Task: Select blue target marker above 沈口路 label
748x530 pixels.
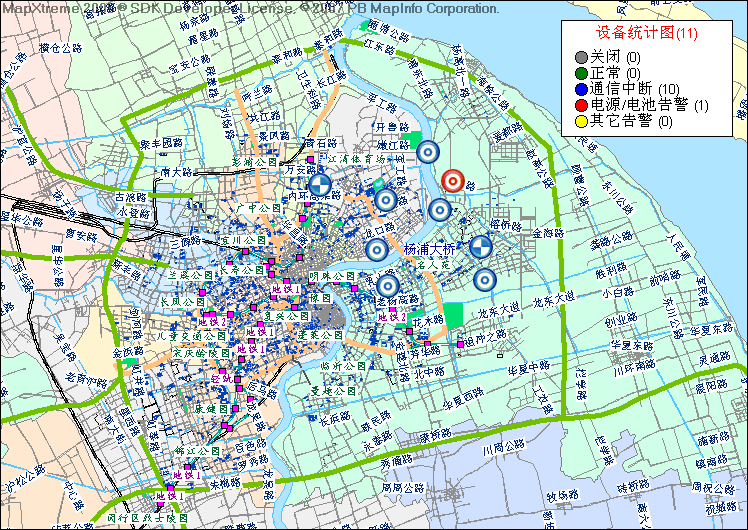Action: (x=385, y=200)
